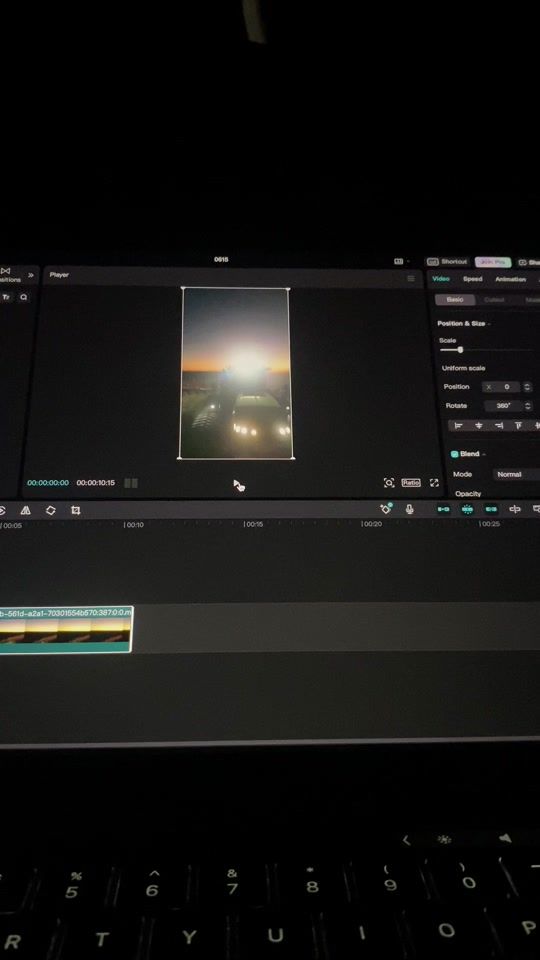Select the Basic sub-tab
This screenshot has height=960, width=540.
coord(455,300)
